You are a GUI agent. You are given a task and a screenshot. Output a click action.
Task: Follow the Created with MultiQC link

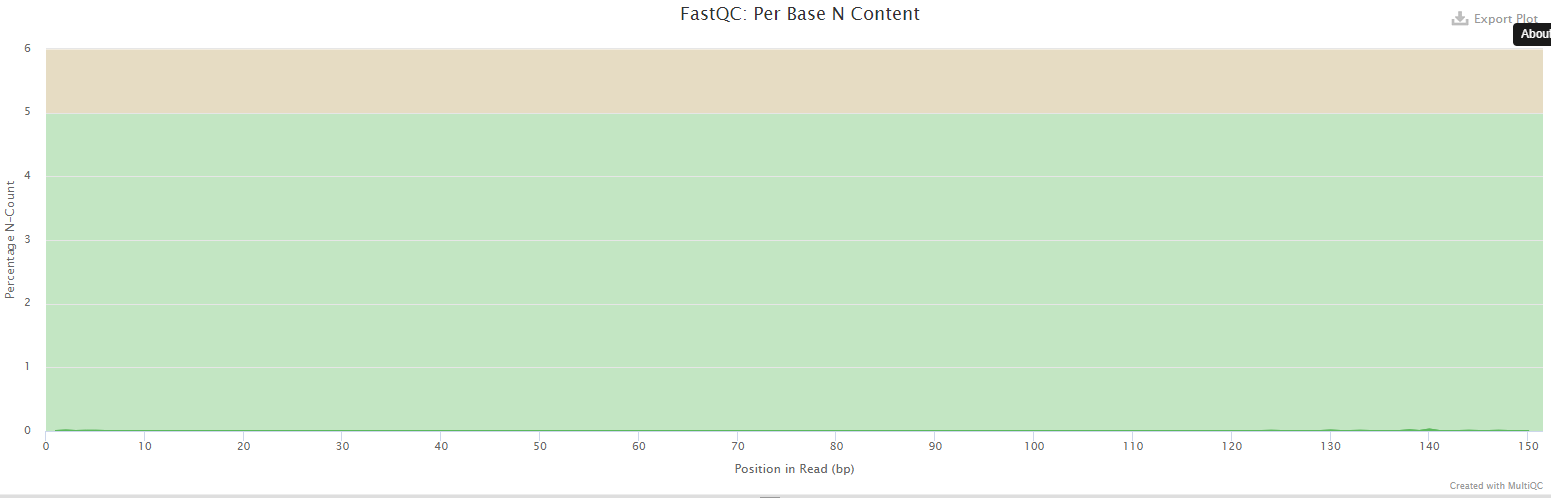(1495, 486)
